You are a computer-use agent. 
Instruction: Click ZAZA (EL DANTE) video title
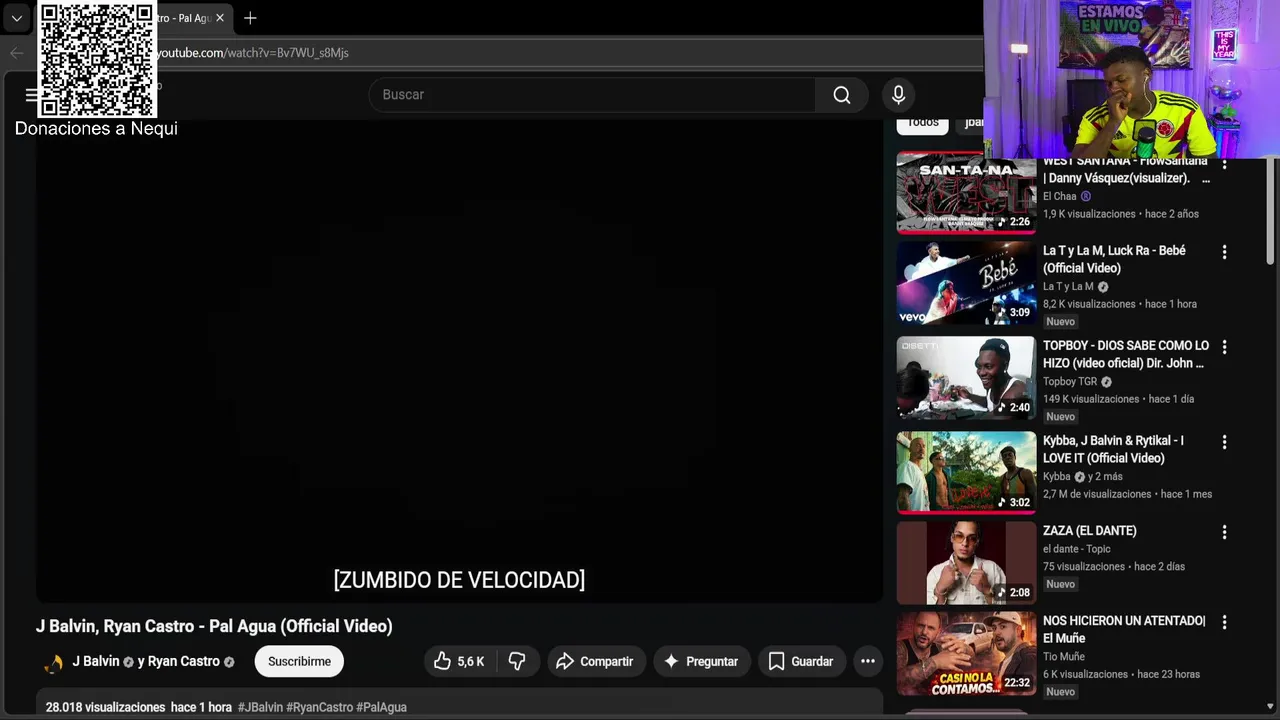1090,531
